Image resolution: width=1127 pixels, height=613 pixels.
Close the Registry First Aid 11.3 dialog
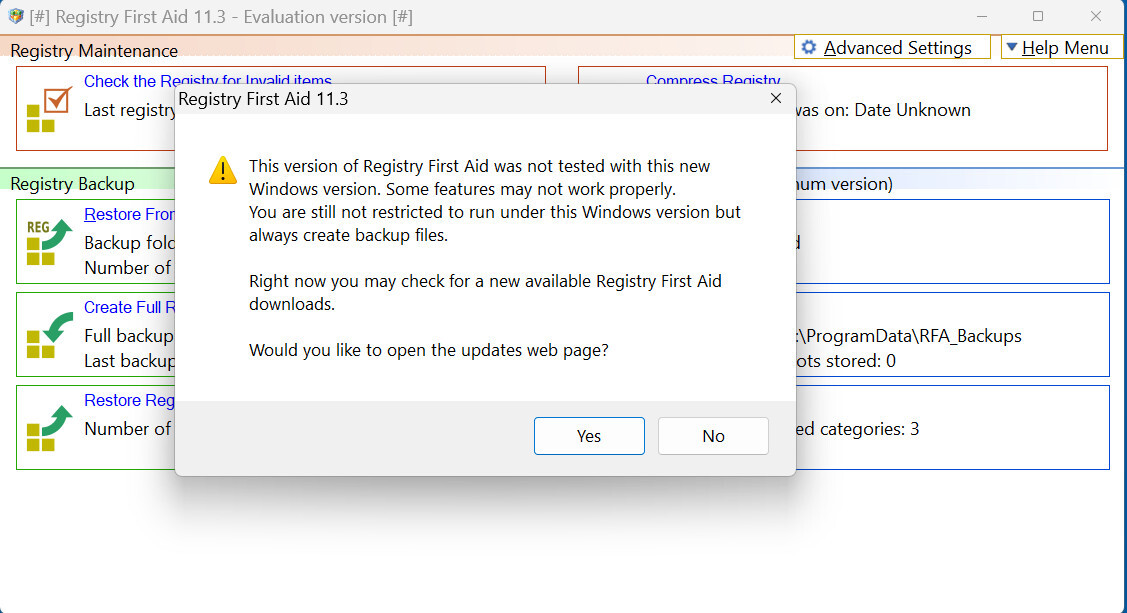[775, 99]
